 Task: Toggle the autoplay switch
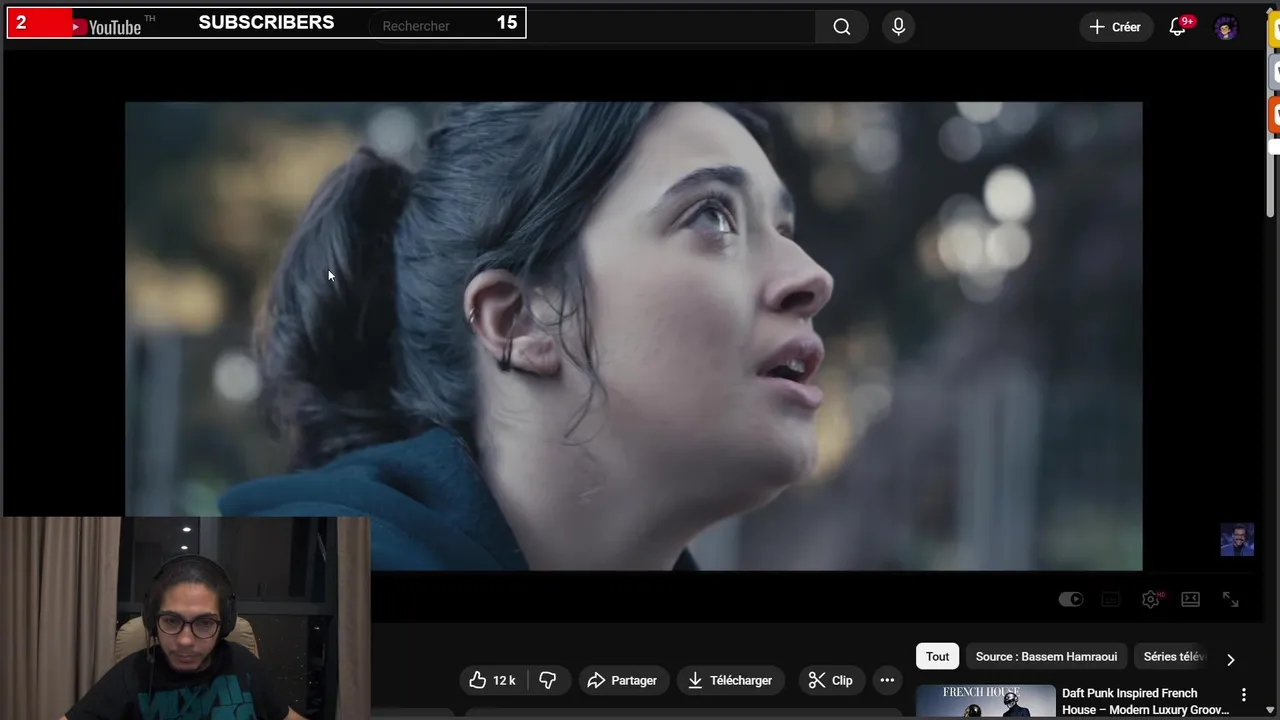(1071, 599)
